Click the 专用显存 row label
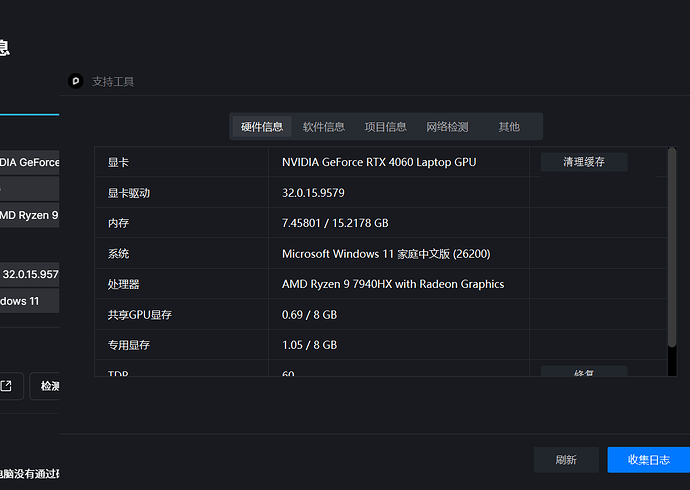Image resolution: width=690 pixels, height=490 pixels. [x=129, y=345]
